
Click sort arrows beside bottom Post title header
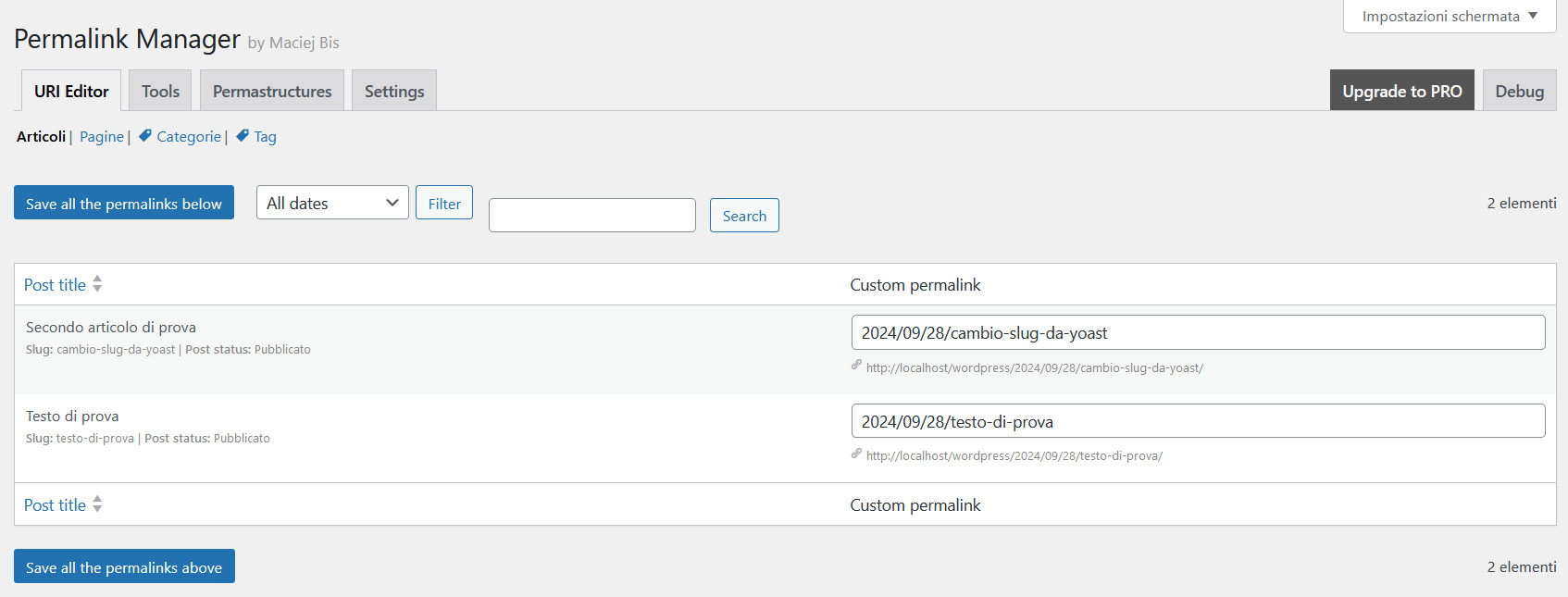97,504
